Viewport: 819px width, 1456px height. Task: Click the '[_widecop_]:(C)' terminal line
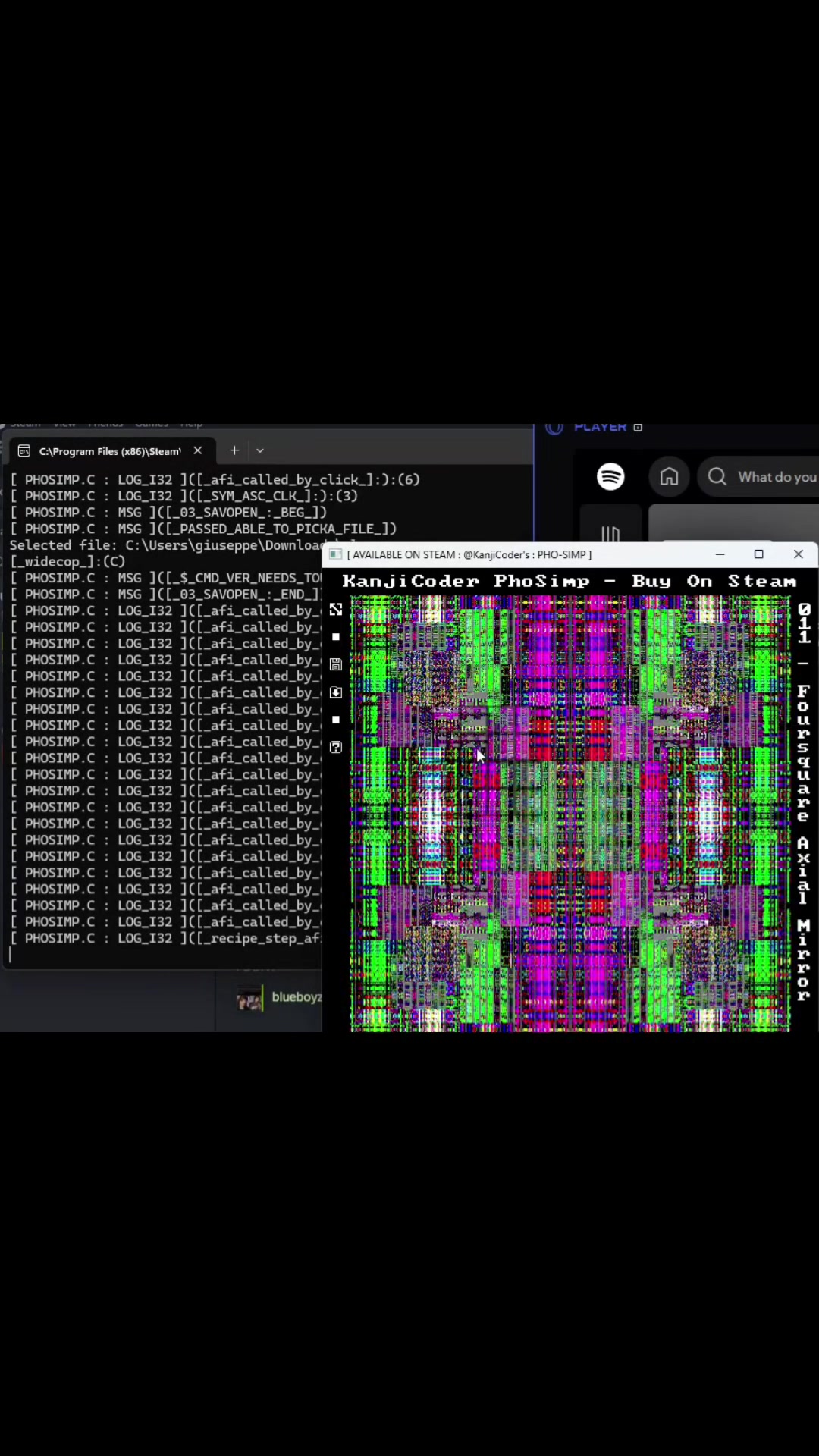[67, 562]
